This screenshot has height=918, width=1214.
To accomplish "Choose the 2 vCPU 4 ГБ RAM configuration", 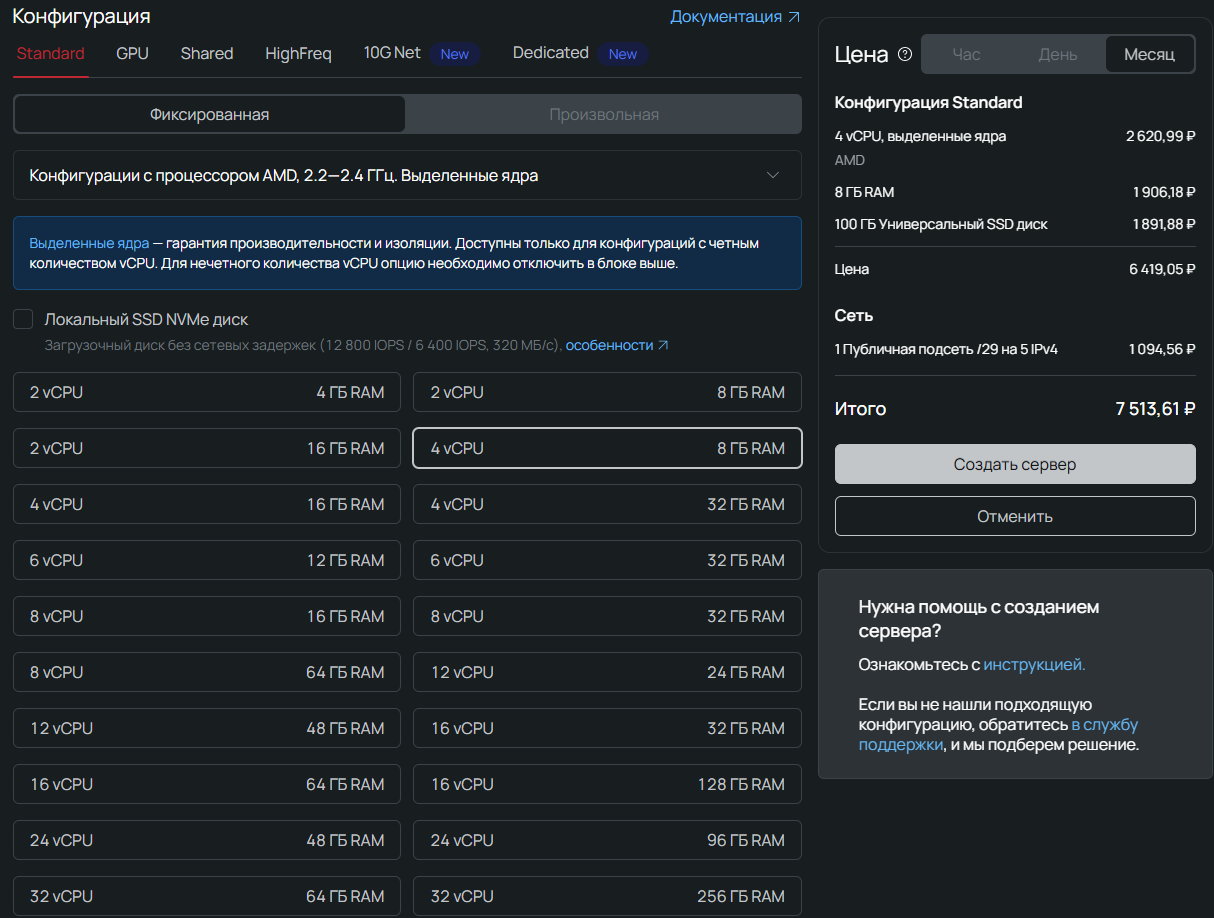I will click(x=207, y=393).
